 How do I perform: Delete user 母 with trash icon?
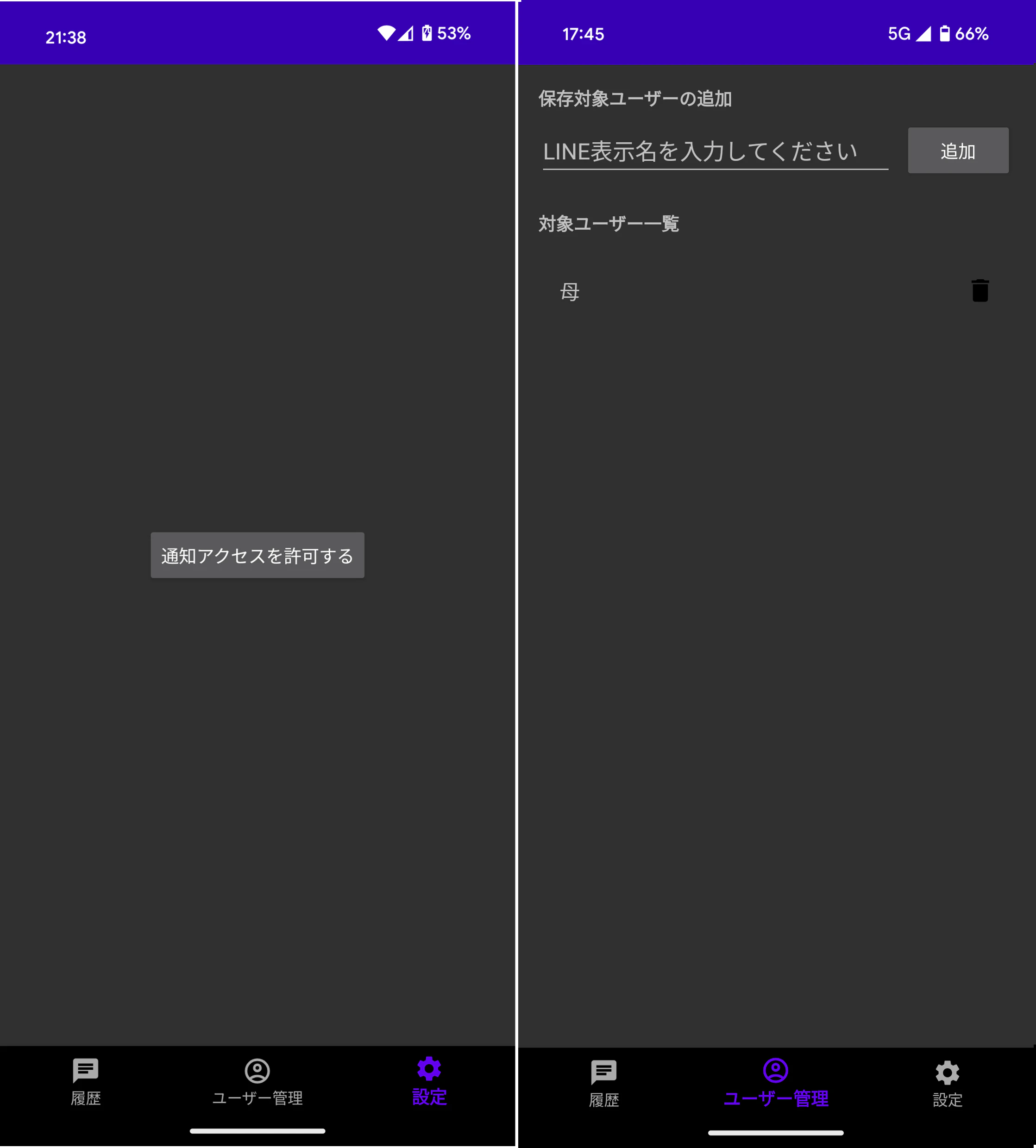tap(979, 291)
